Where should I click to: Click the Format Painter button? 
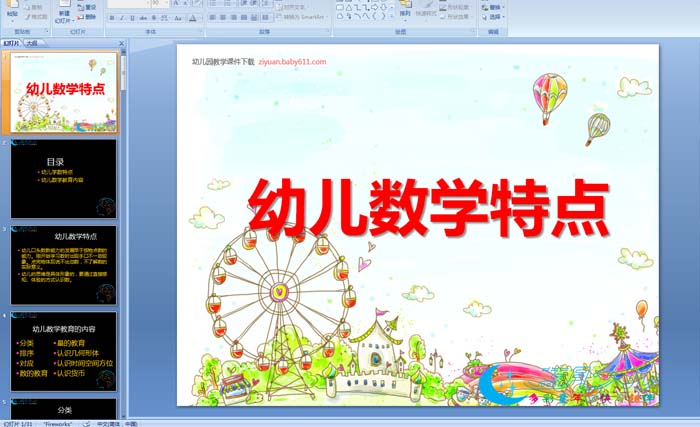(x=36, y=17)
